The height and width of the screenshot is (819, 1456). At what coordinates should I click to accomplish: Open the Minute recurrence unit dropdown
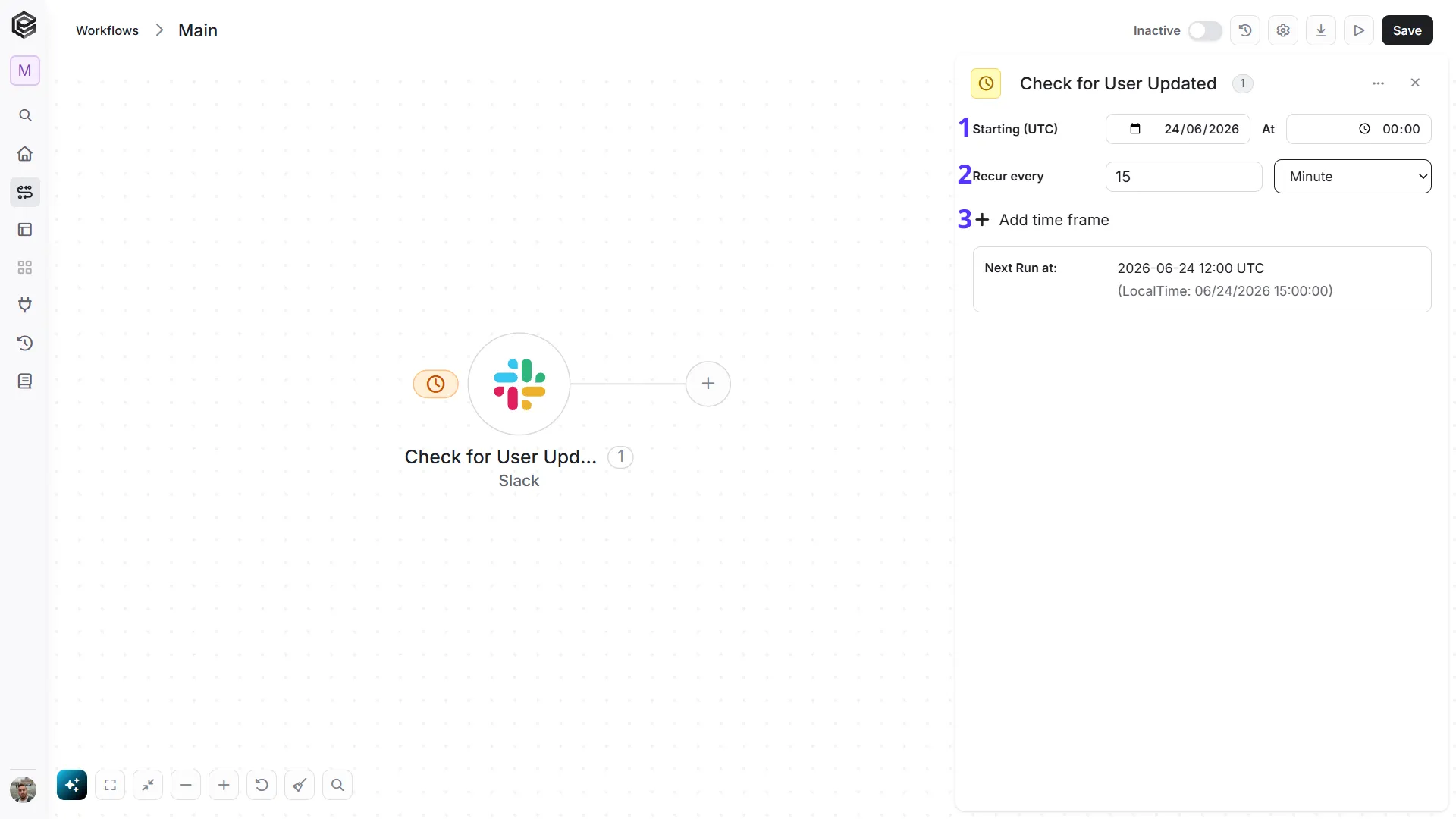click(1352, 176)
